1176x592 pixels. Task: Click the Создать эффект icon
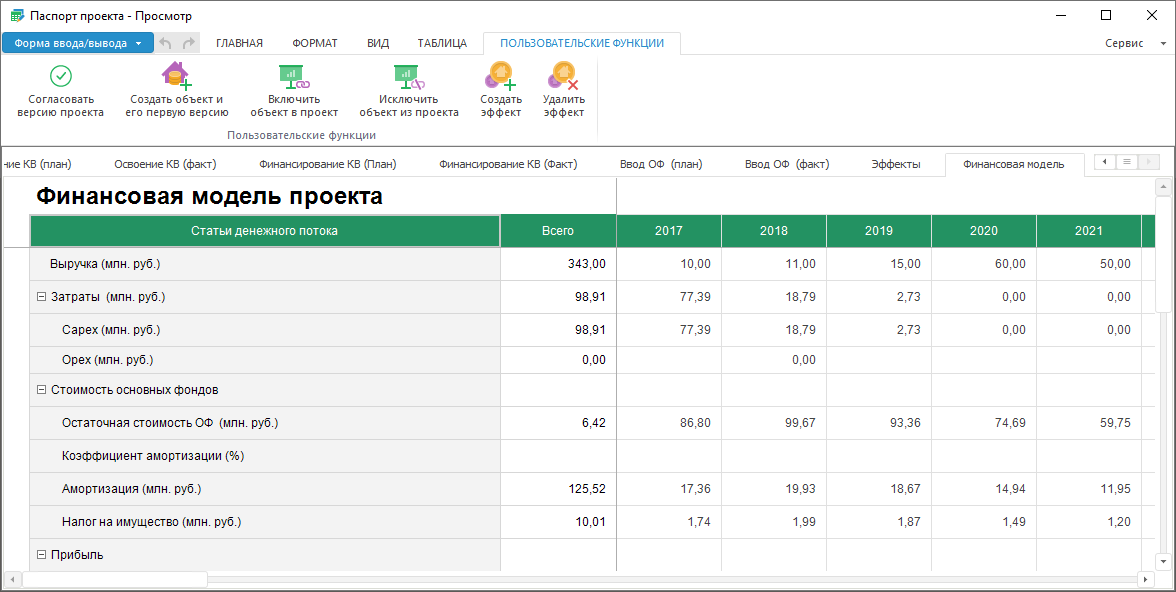click(x=500, y=76)
